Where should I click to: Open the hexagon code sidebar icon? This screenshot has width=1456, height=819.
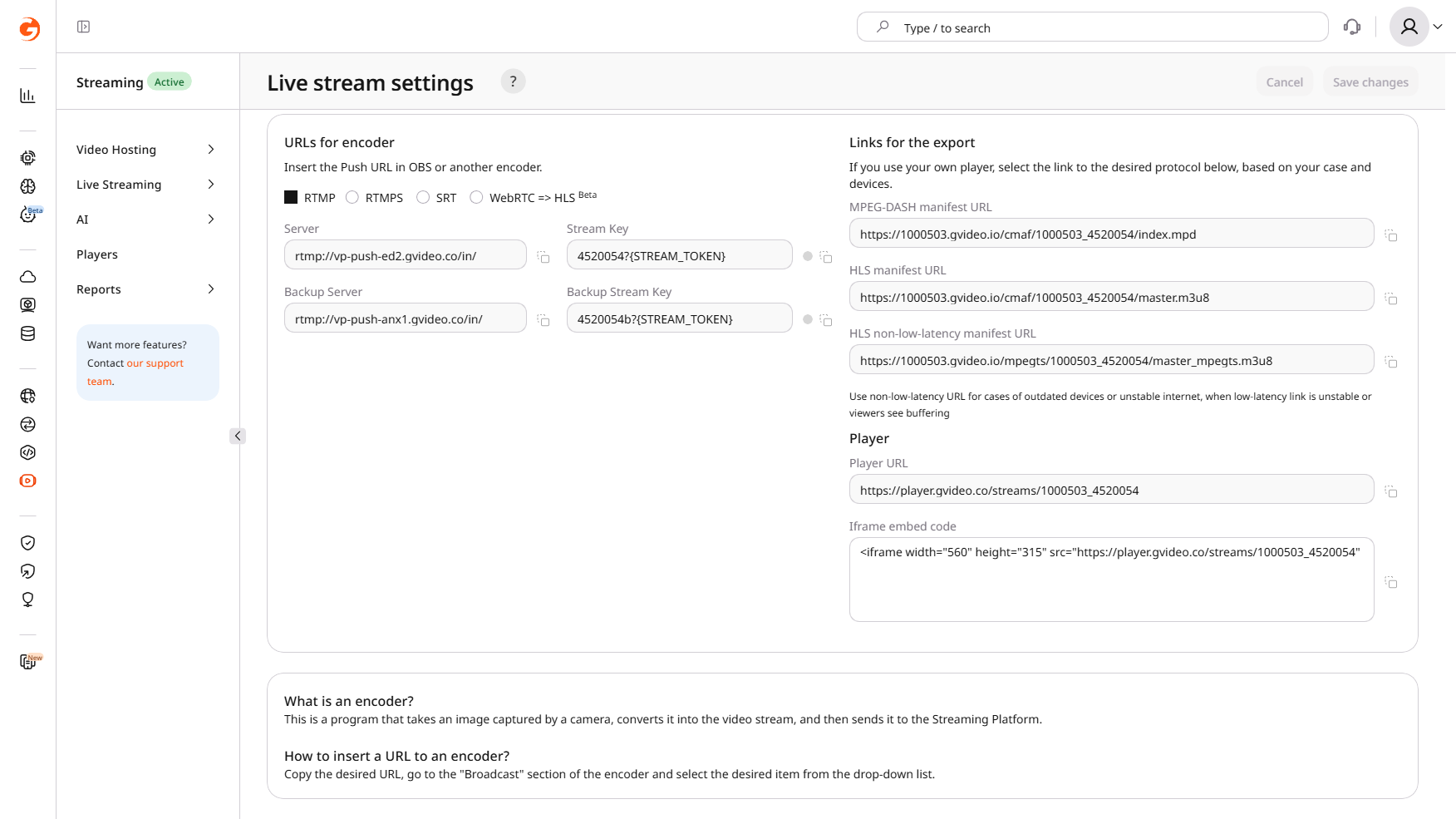[27, 452]
